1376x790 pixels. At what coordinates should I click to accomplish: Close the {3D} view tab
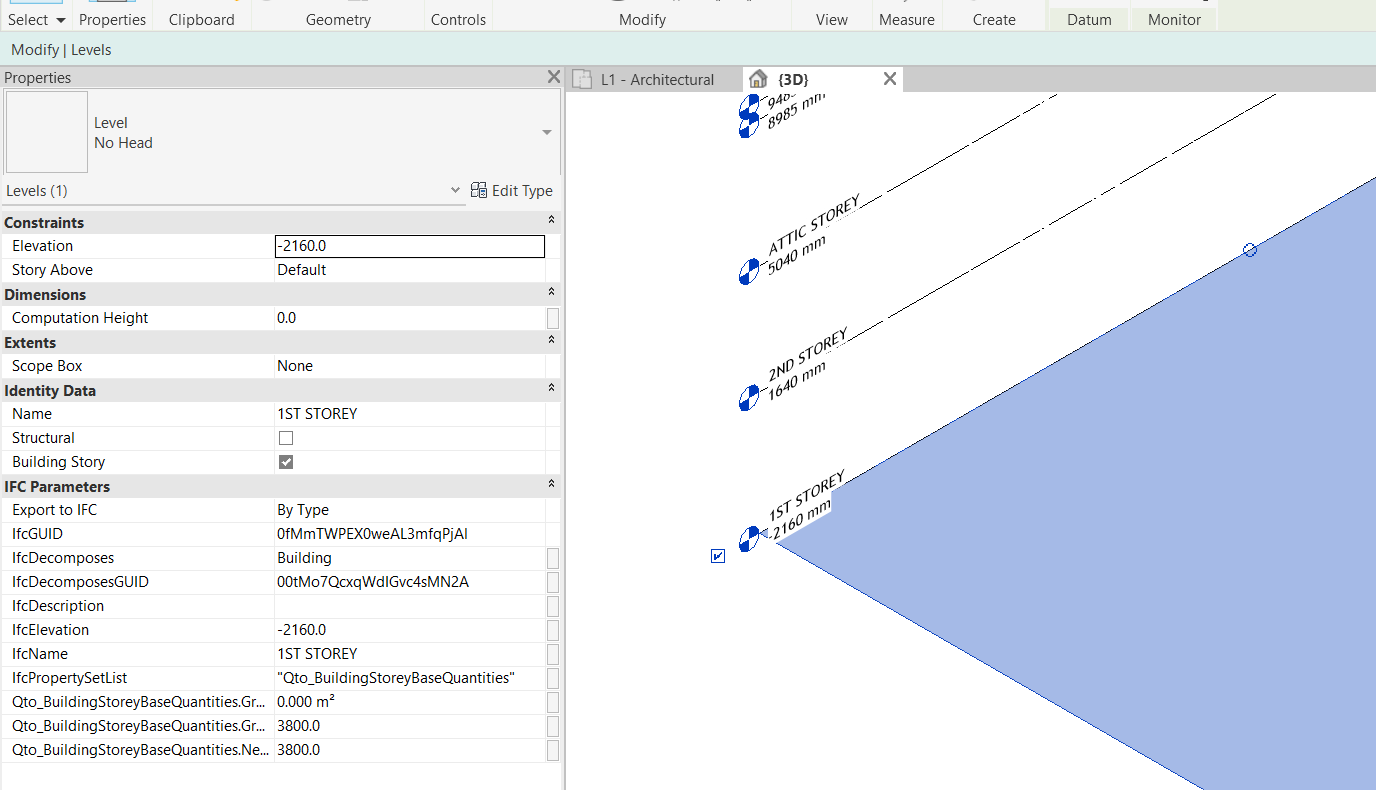(x=889, y=79)
